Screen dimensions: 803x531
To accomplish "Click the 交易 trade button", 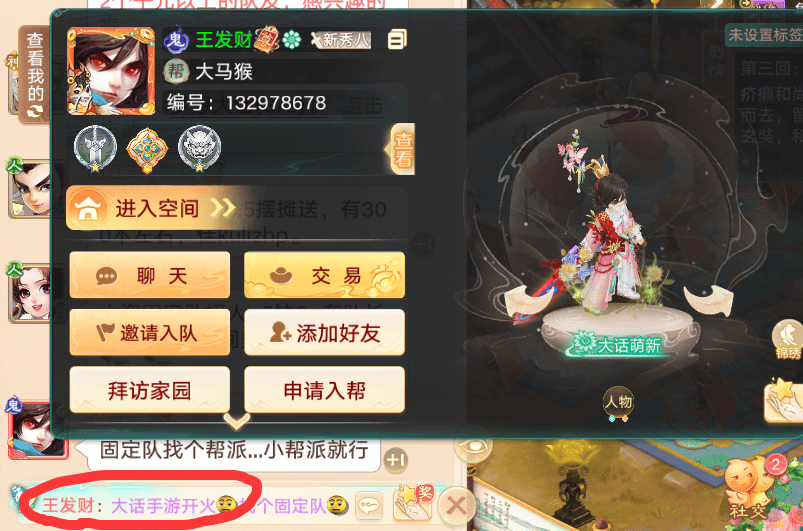I will click(325, 275).
